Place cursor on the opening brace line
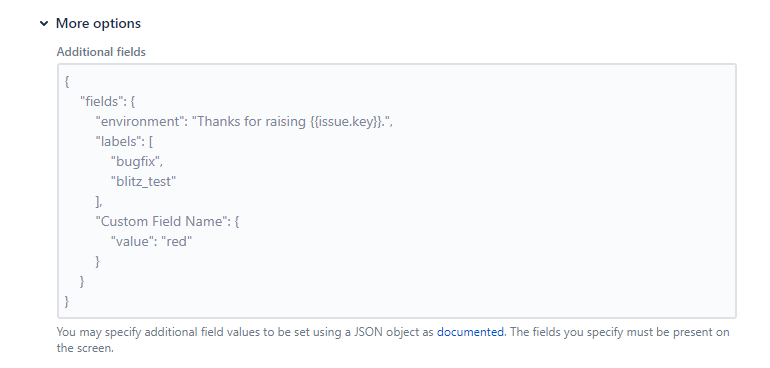 (67, 82)
